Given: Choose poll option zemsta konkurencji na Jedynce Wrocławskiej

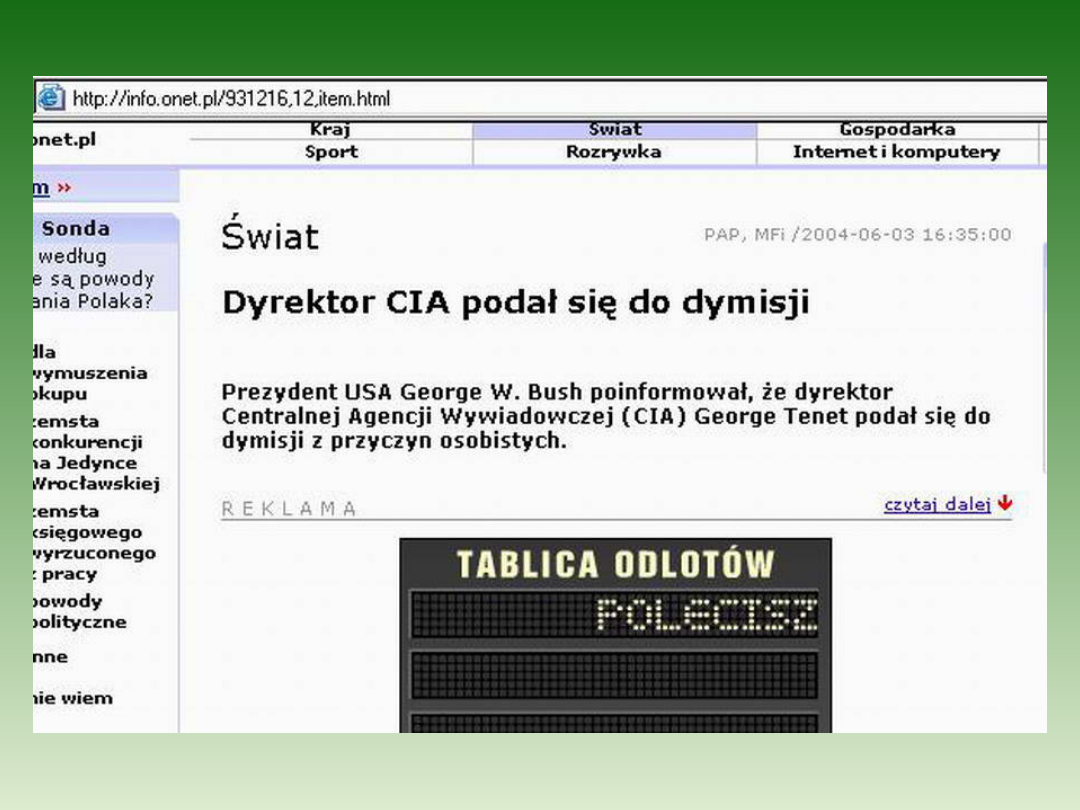Looking at the screenshot, I should (95, 452).
